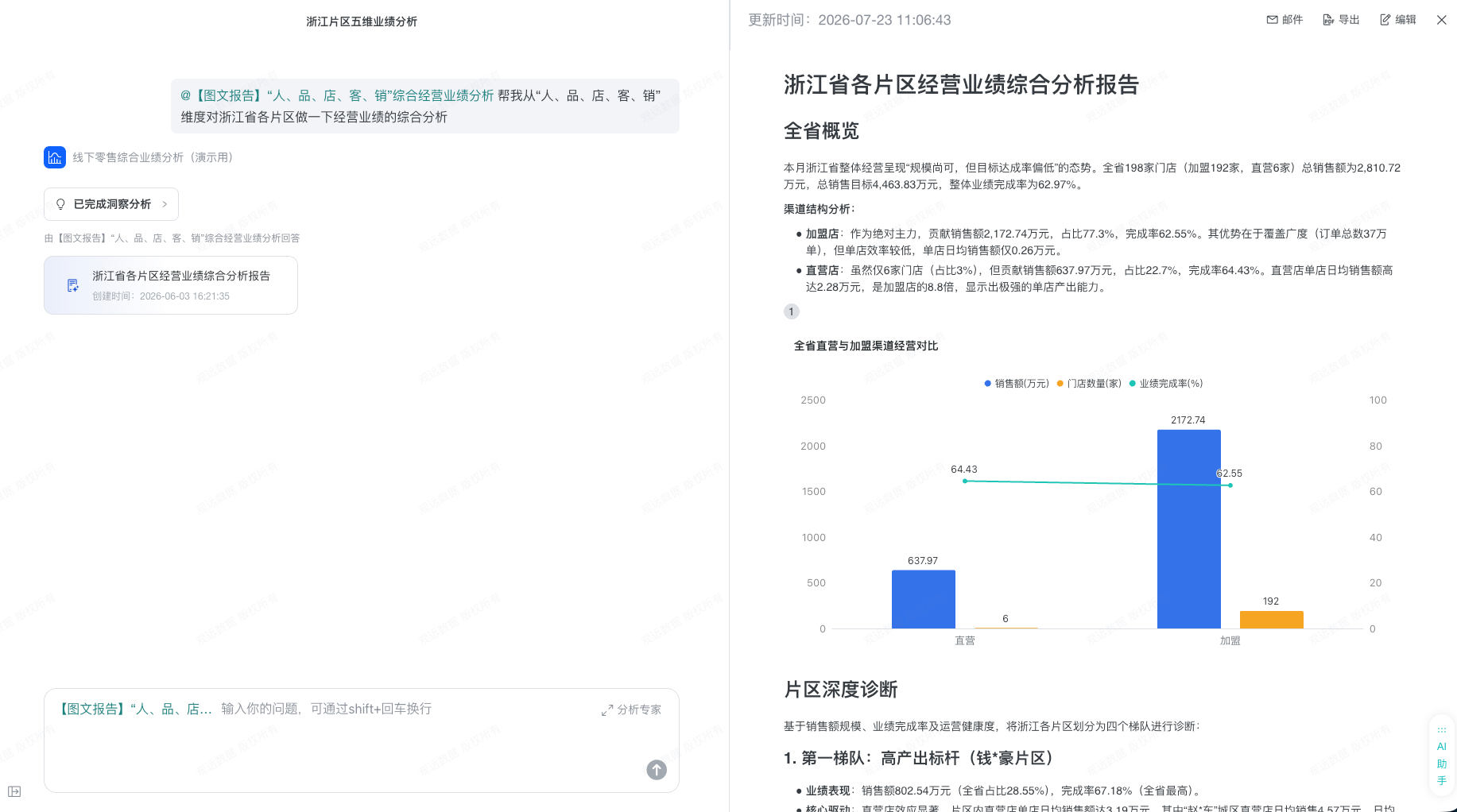Click the question input field
The image size is (1457, 812).
click(x=362, y=740)
